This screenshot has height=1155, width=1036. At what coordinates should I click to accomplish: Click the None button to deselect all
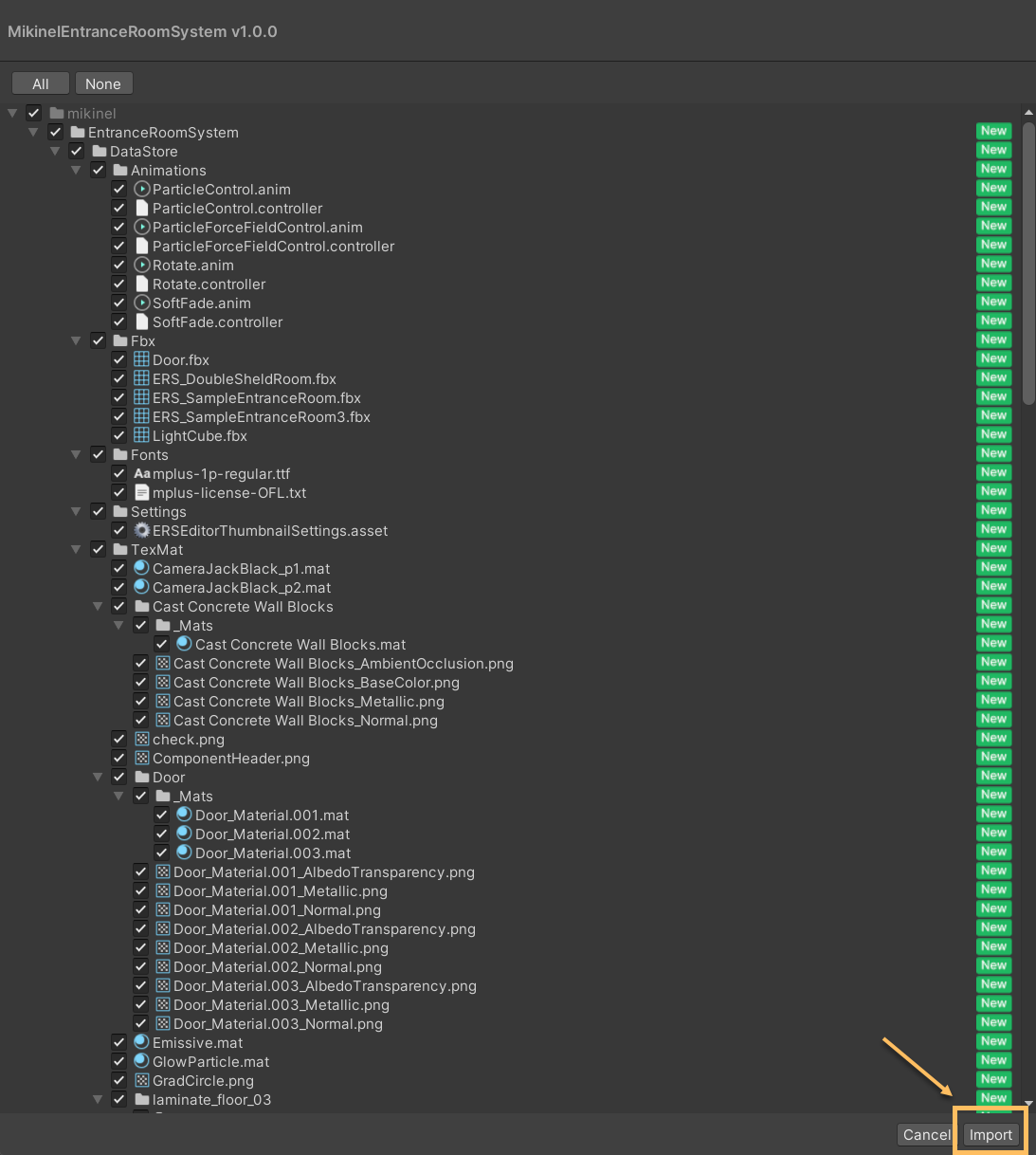click(103, 83)
